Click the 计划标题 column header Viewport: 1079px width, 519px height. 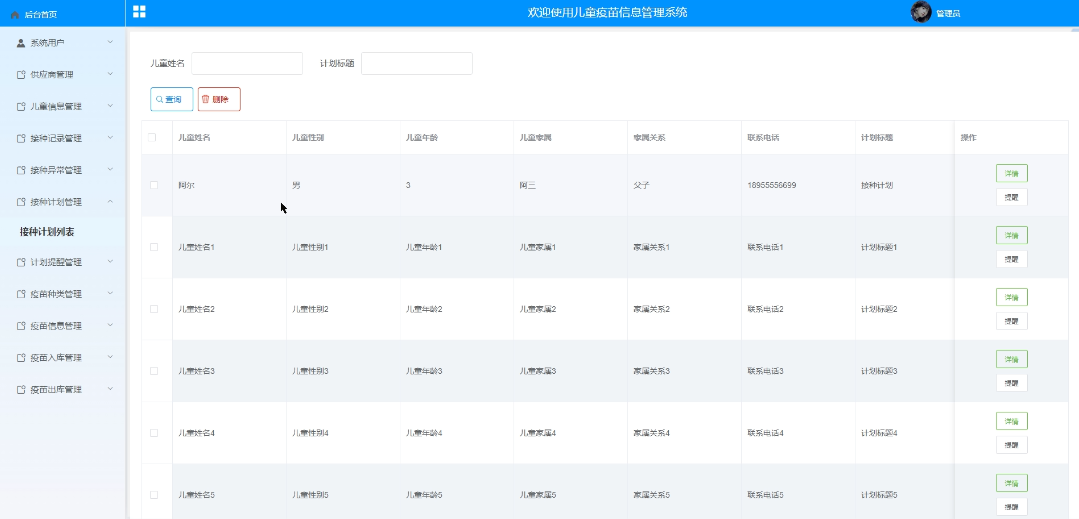coord(877,138)
